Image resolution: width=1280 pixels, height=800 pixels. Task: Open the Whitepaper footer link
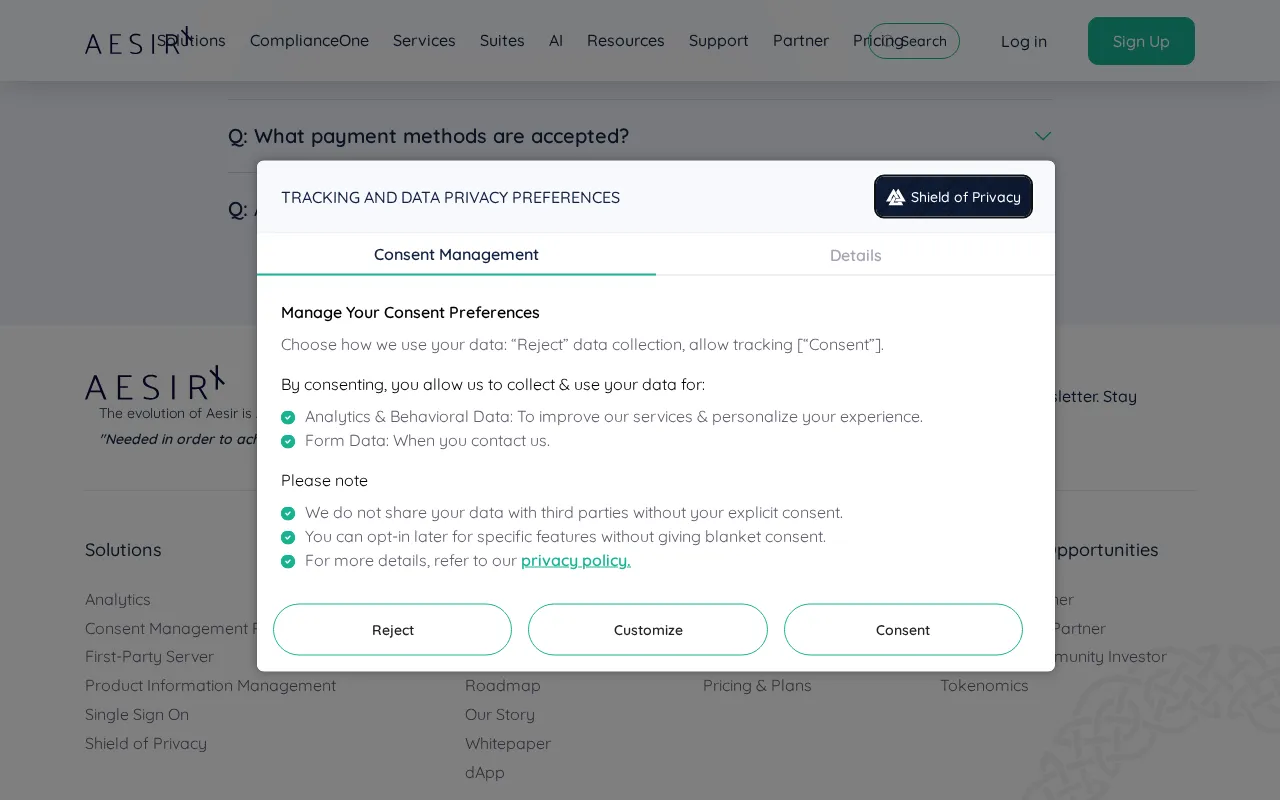pos(508,744)
